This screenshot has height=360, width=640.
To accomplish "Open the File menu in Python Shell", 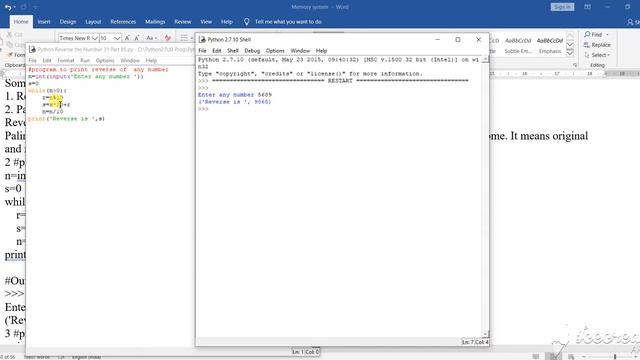I will pyautogui.click(x=202, y=51).
